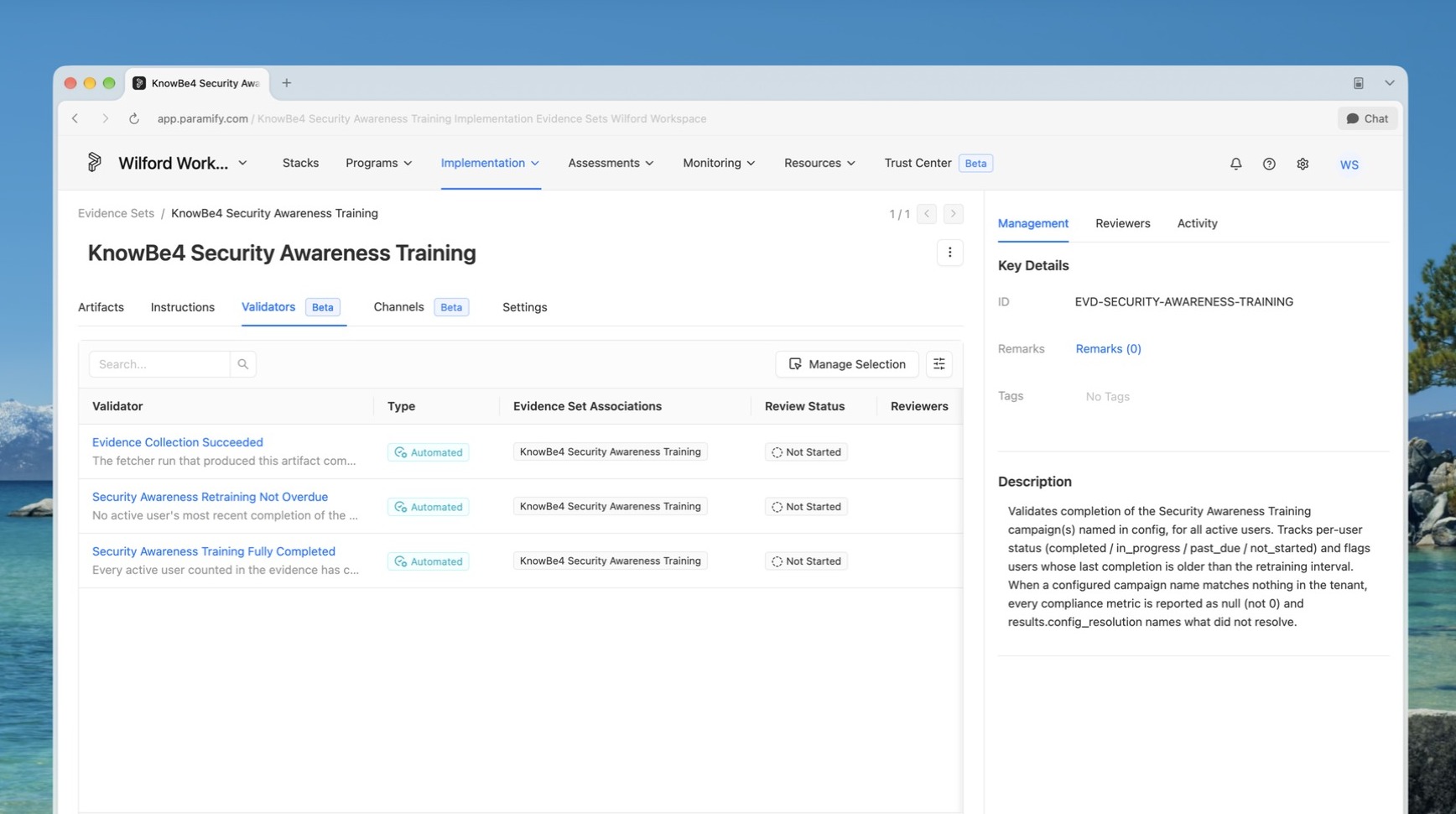Switch to the Reviewers side tab
This screenshot has width=1456, height=814.
point(1122,223)
